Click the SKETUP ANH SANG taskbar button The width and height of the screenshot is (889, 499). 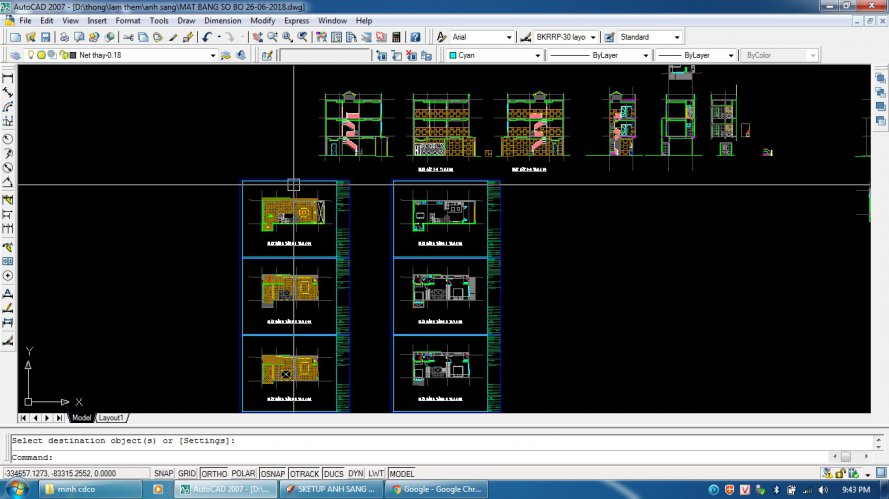[x=329, y=490]
